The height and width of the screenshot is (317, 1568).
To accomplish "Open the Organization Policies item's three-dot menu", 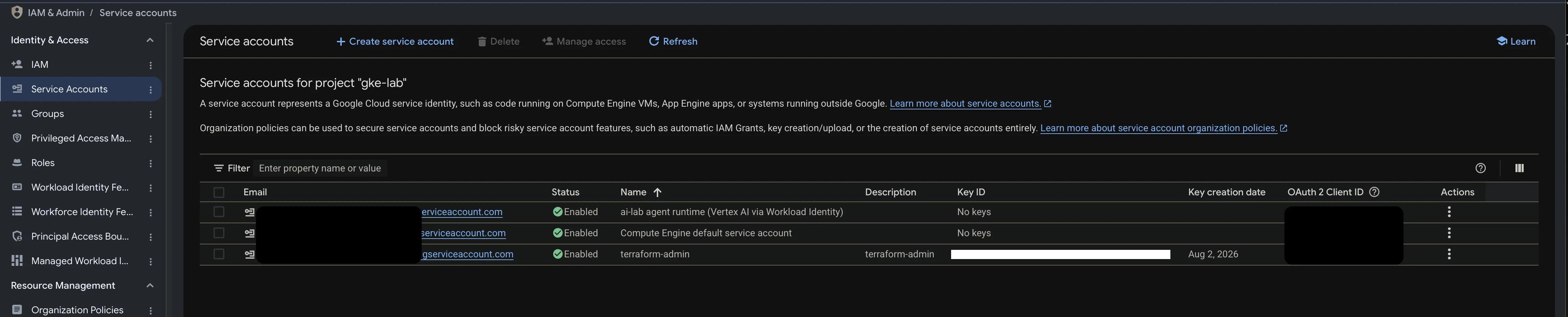I will coord(150,310).
